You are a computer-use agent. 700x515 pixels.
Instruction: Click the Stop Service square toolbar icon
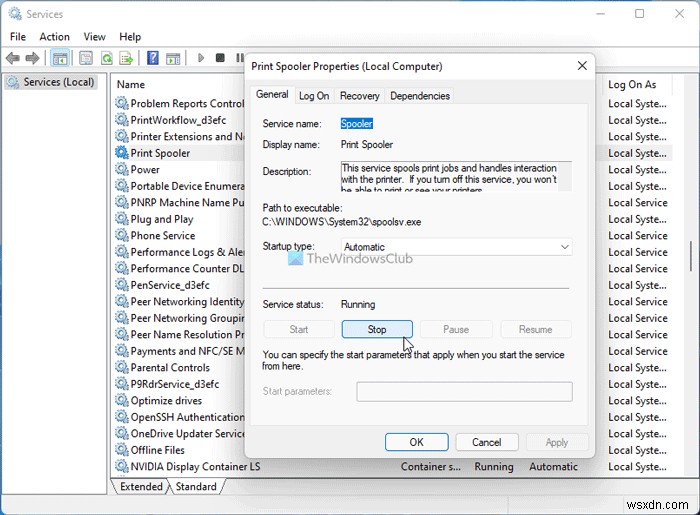(x=220, y=58)
